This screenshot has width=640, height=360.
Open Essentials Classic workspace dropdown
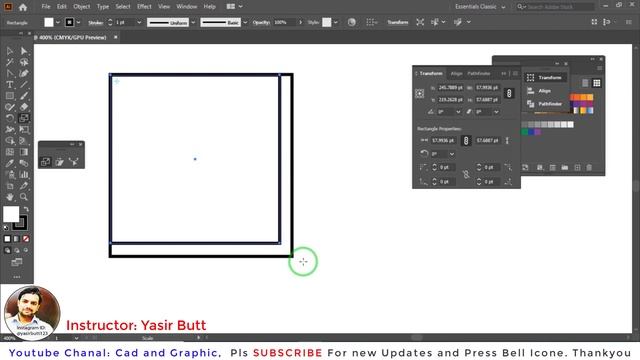[x=480, y=7]
